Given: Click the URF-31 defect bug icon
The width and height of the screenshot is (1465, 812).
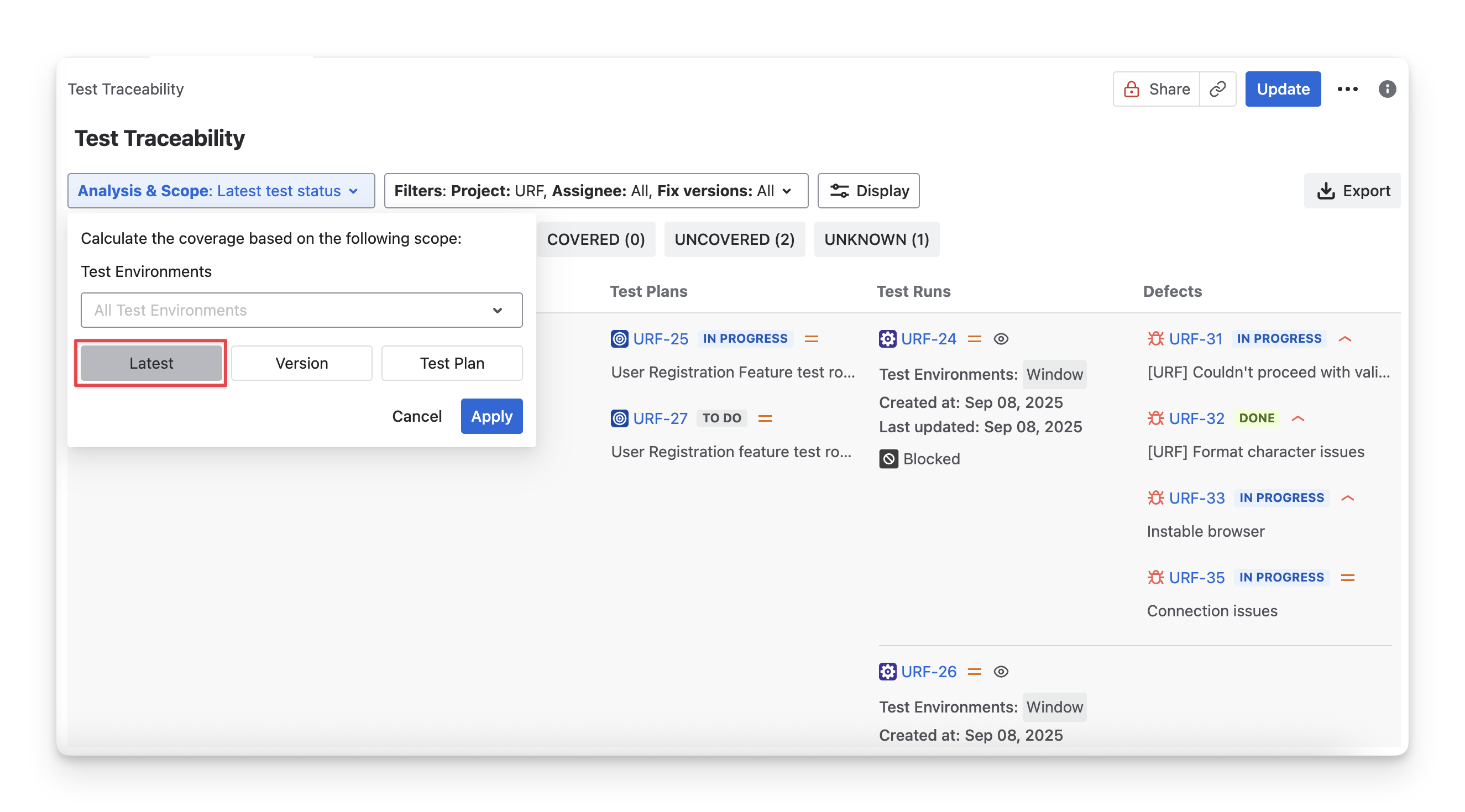Looking at the screenshot, I should pyautogui.click(x=1155, y=339).
